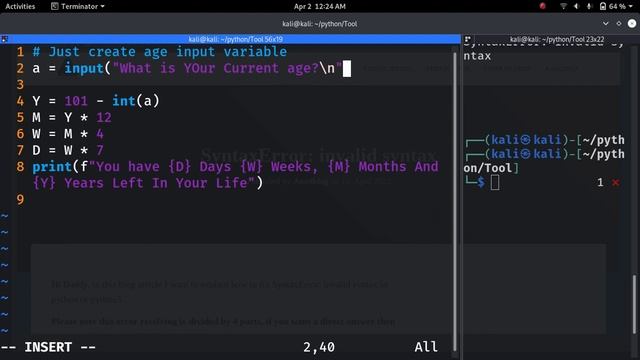Screen dimensions: 640x360
Task: Select the left pane title ending 56x19
Action: pos(236,39)
